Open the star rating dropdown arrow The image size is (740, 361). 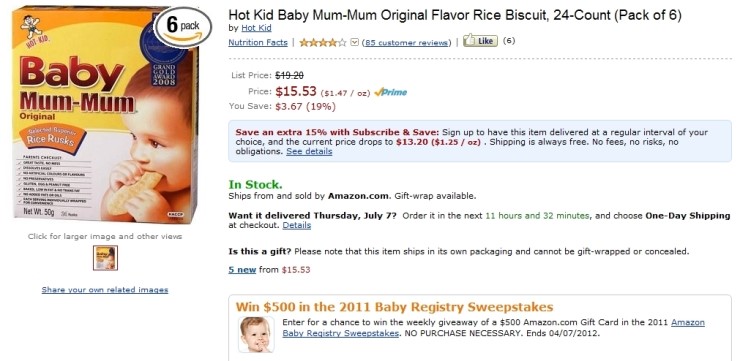pos(355,43)
